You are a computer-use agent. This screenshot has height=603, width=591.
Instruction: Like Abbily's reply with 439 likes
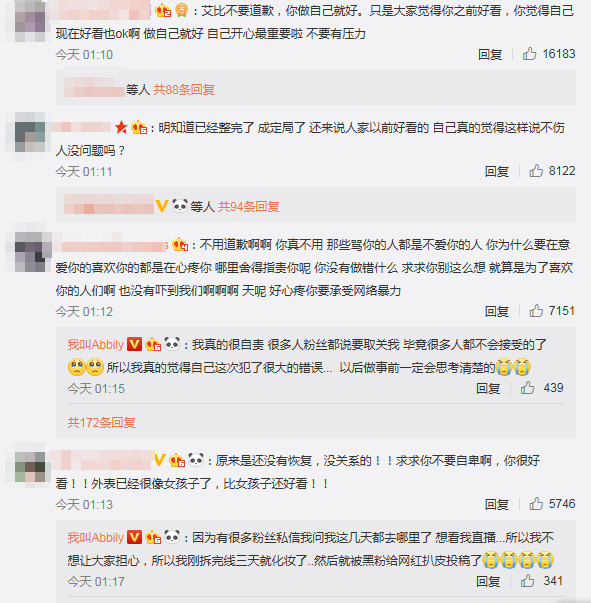pos(528,388)
